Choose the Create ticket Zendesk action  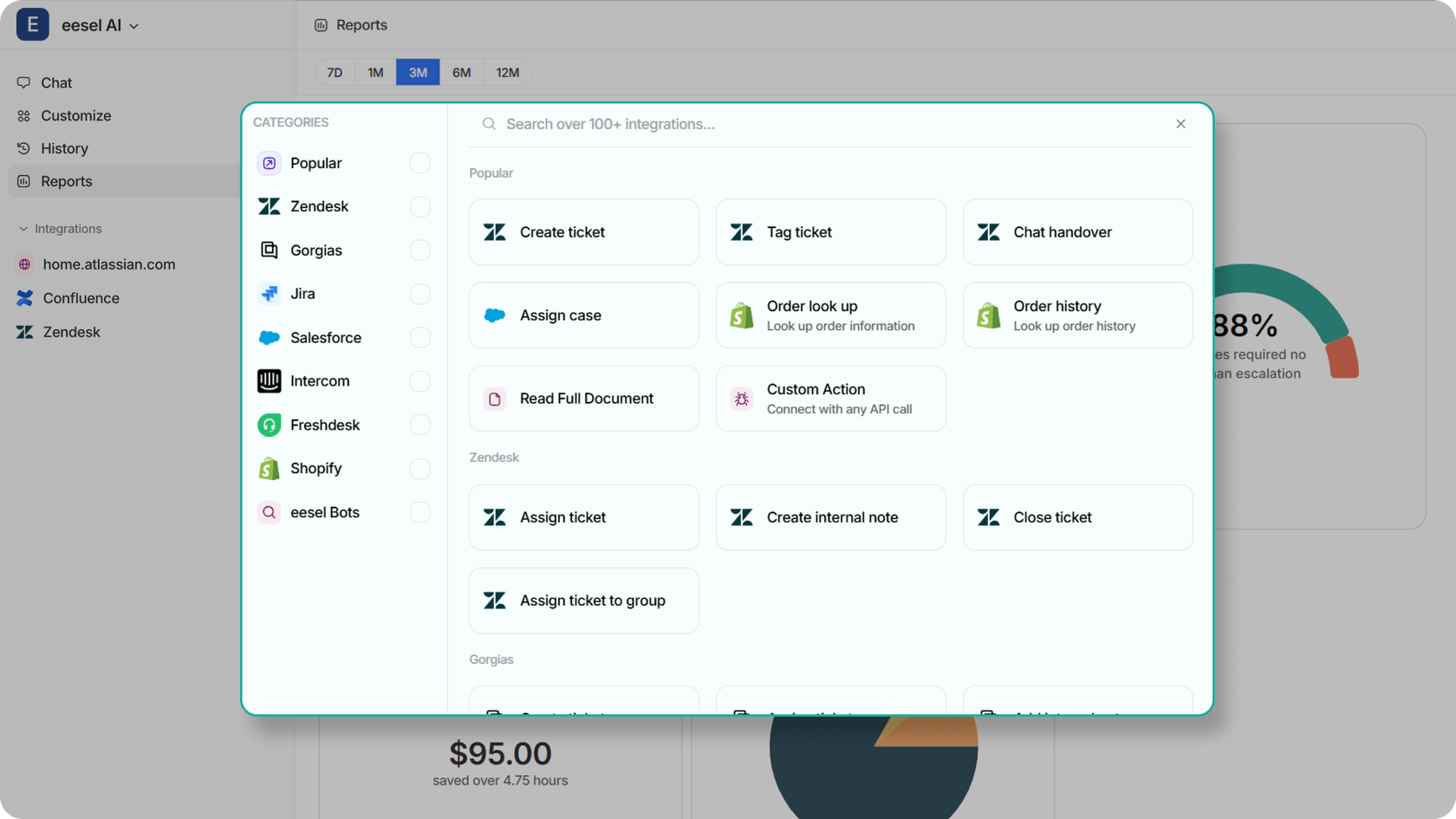pyautogui.click(x=583, y=232)
